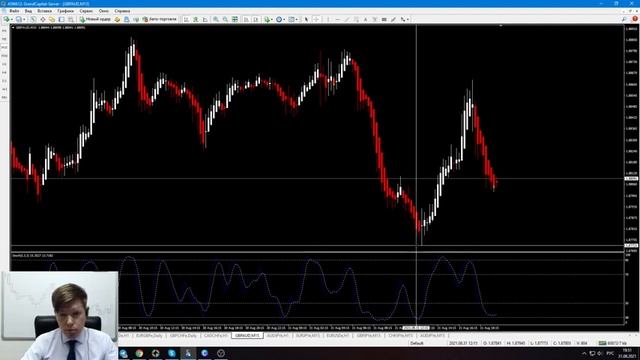Open the Вид menu

(28, 11)
